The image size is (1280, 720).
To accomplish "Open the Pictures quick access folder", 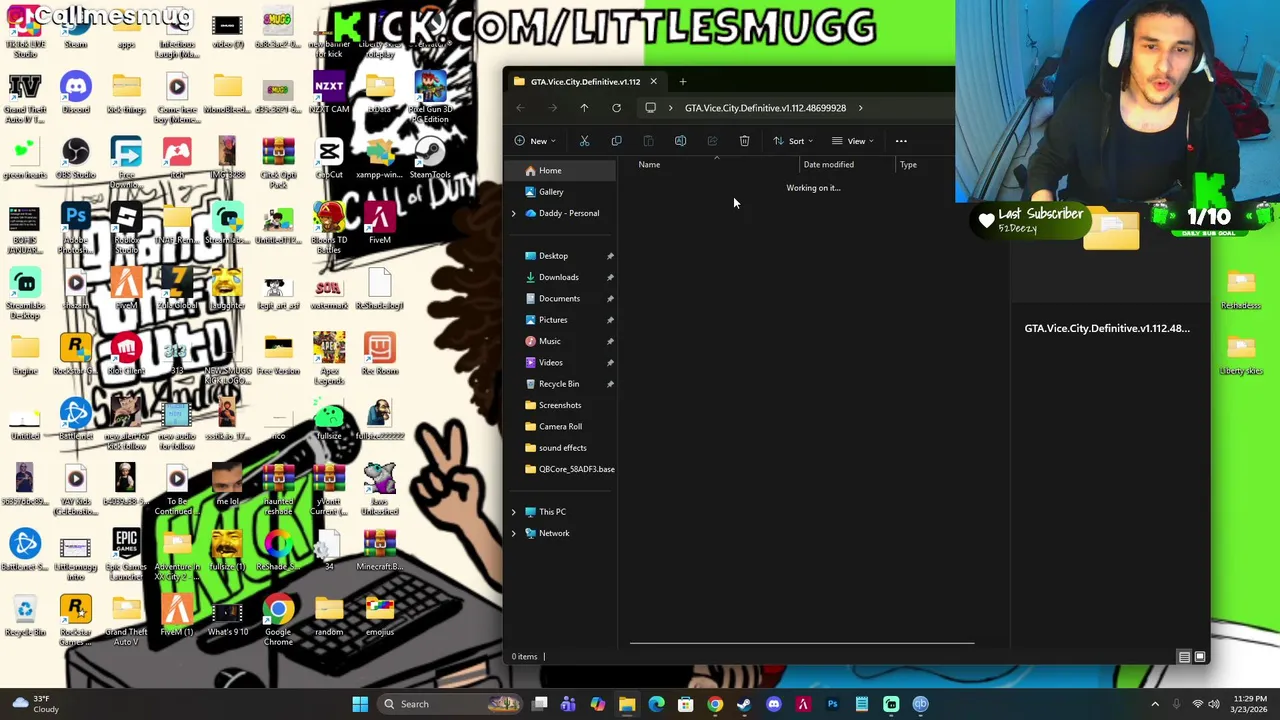I will pyautogui.click(x=561, y=320).
